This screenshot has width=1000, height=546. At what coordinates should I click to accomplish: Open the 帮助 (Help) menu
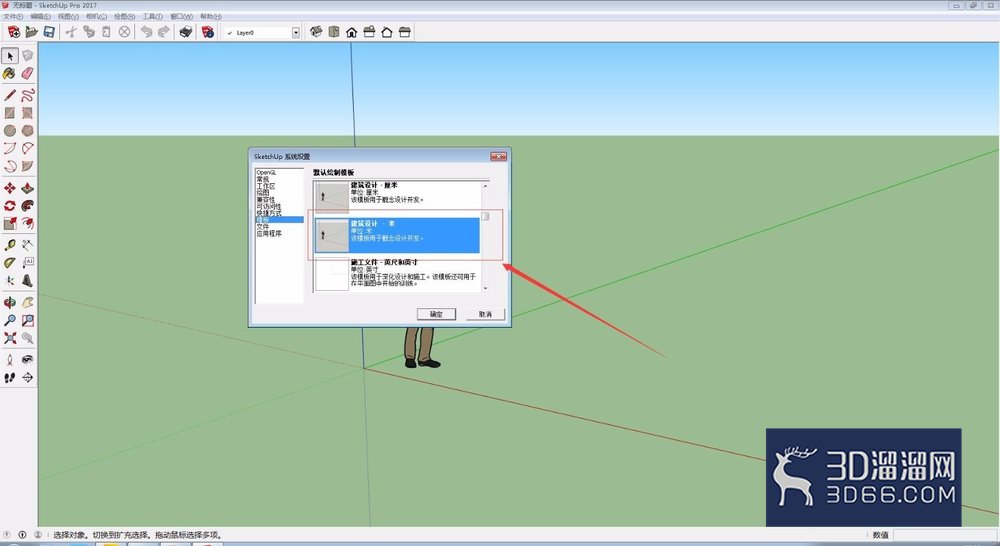click(210, 17)
